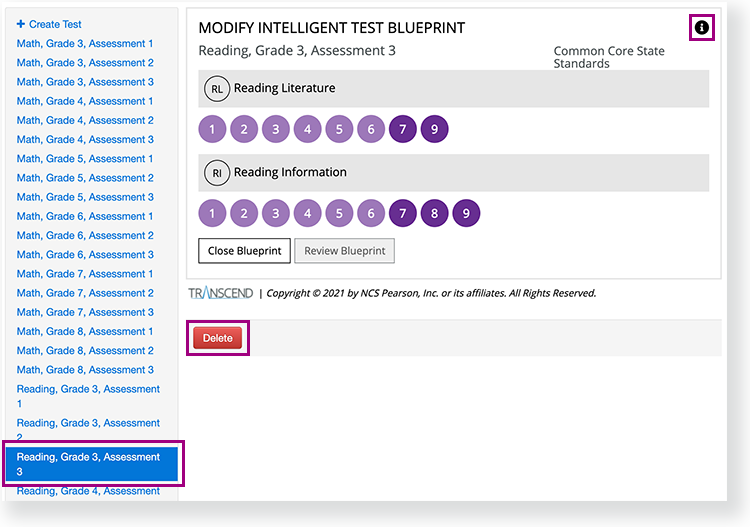Click the RI Reading Information badge icon
The height and width of the screenshot is (527, 750).
click(x=215, y=173)
